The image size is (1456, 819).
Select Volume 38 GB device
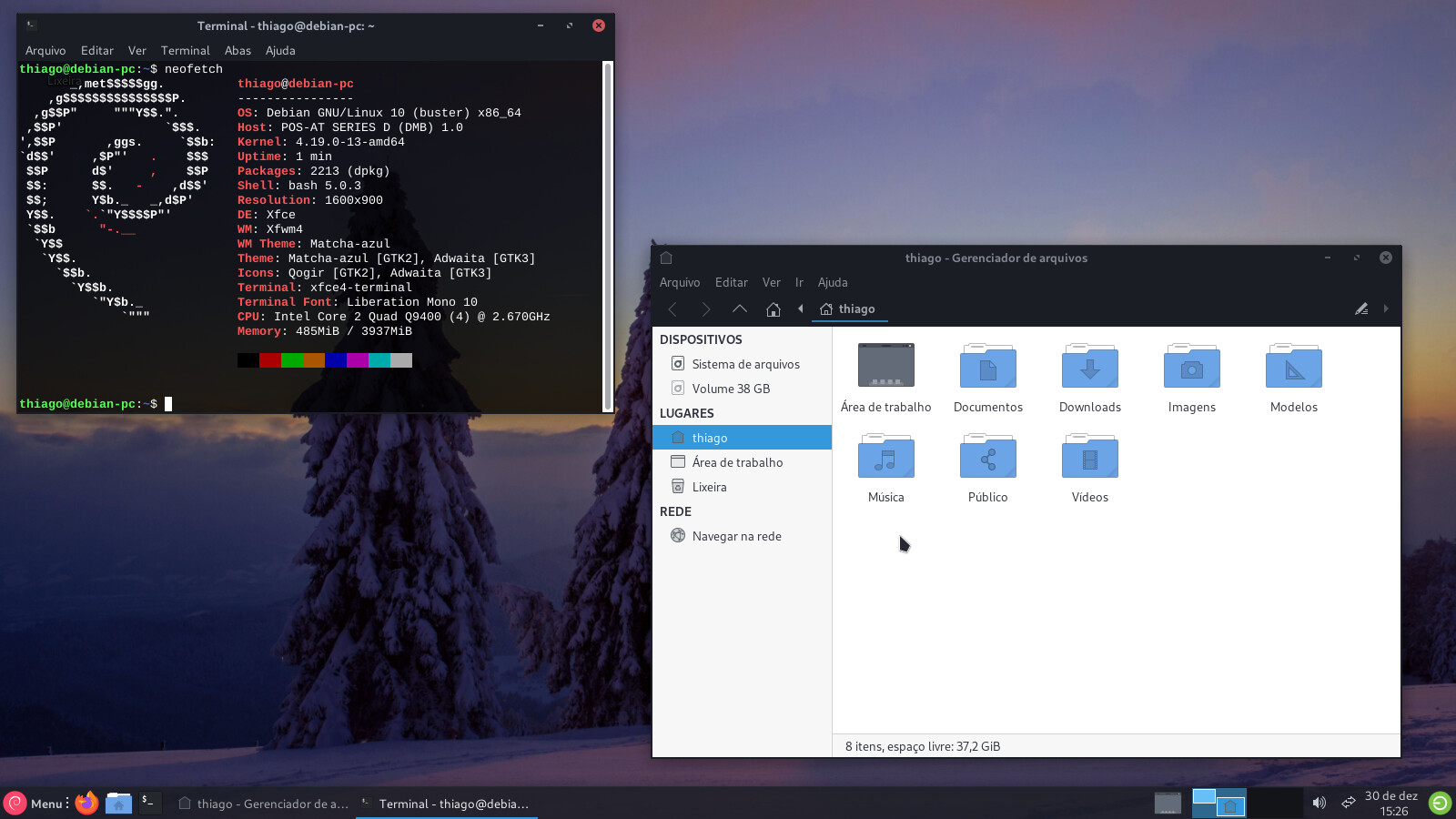(x=730, y=389)
